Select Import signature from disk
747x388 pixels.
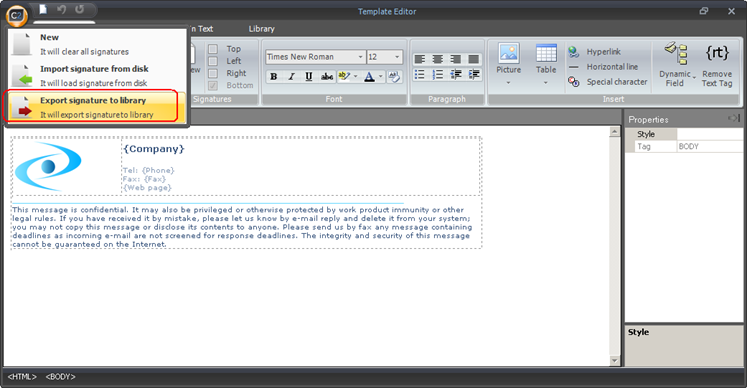coord(96,76)
